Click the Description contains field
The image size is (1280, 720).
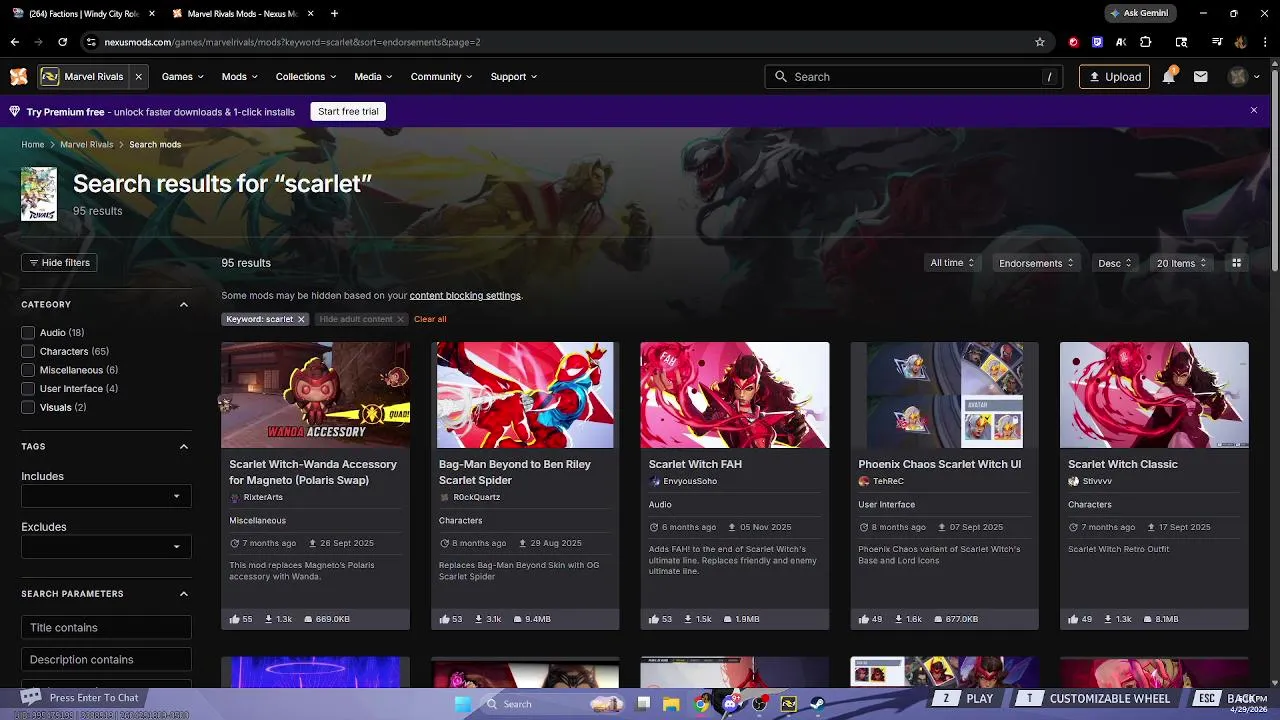106,659
